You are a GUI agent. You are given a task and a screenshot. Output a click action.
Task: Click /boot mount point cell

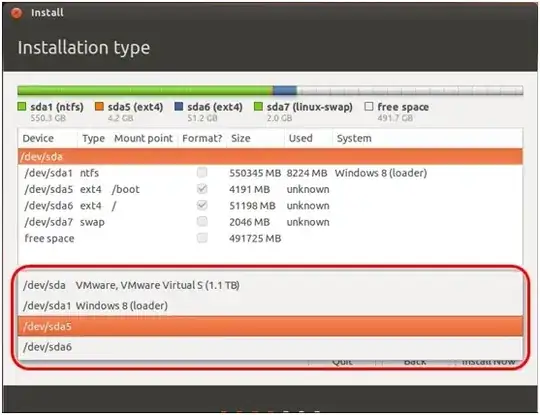[126, 189]
